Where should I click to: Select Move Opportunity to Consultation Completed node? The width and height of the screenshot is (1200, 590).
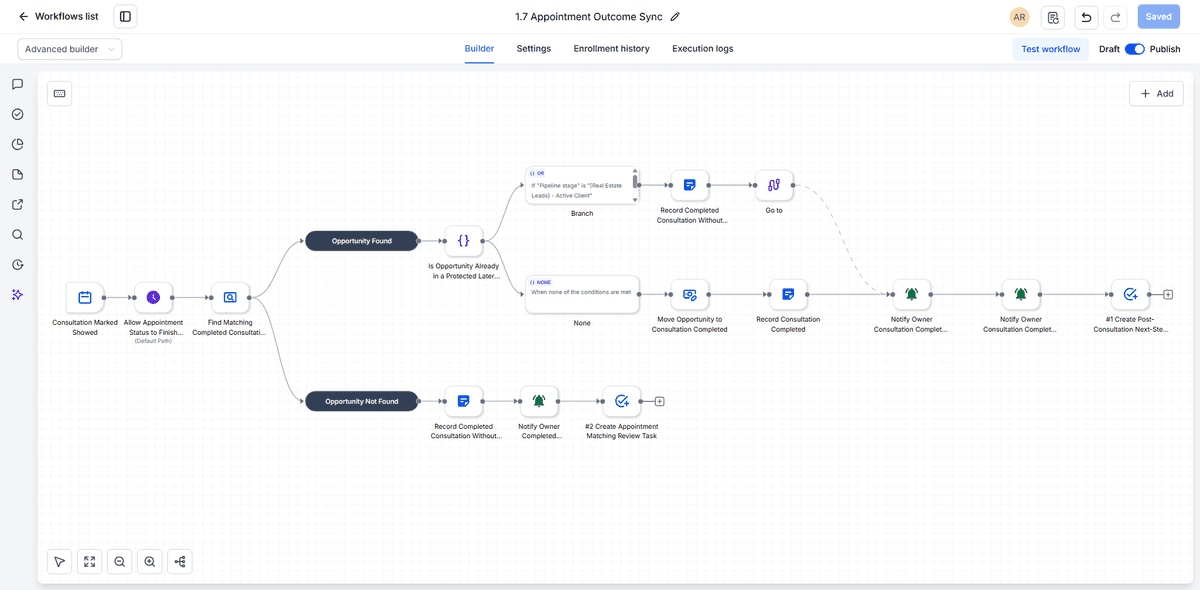pos(689,294)
